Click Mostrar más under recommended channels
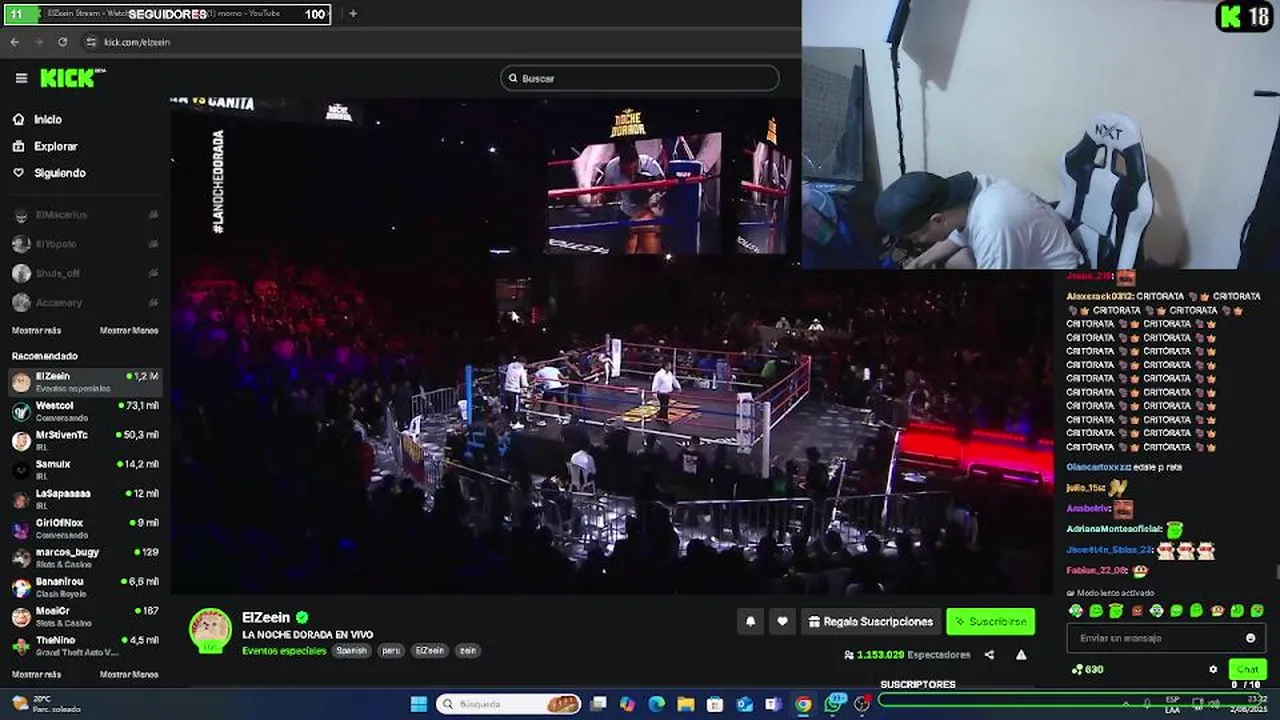This screenshot has width=1280, height=720. (36, 674)
